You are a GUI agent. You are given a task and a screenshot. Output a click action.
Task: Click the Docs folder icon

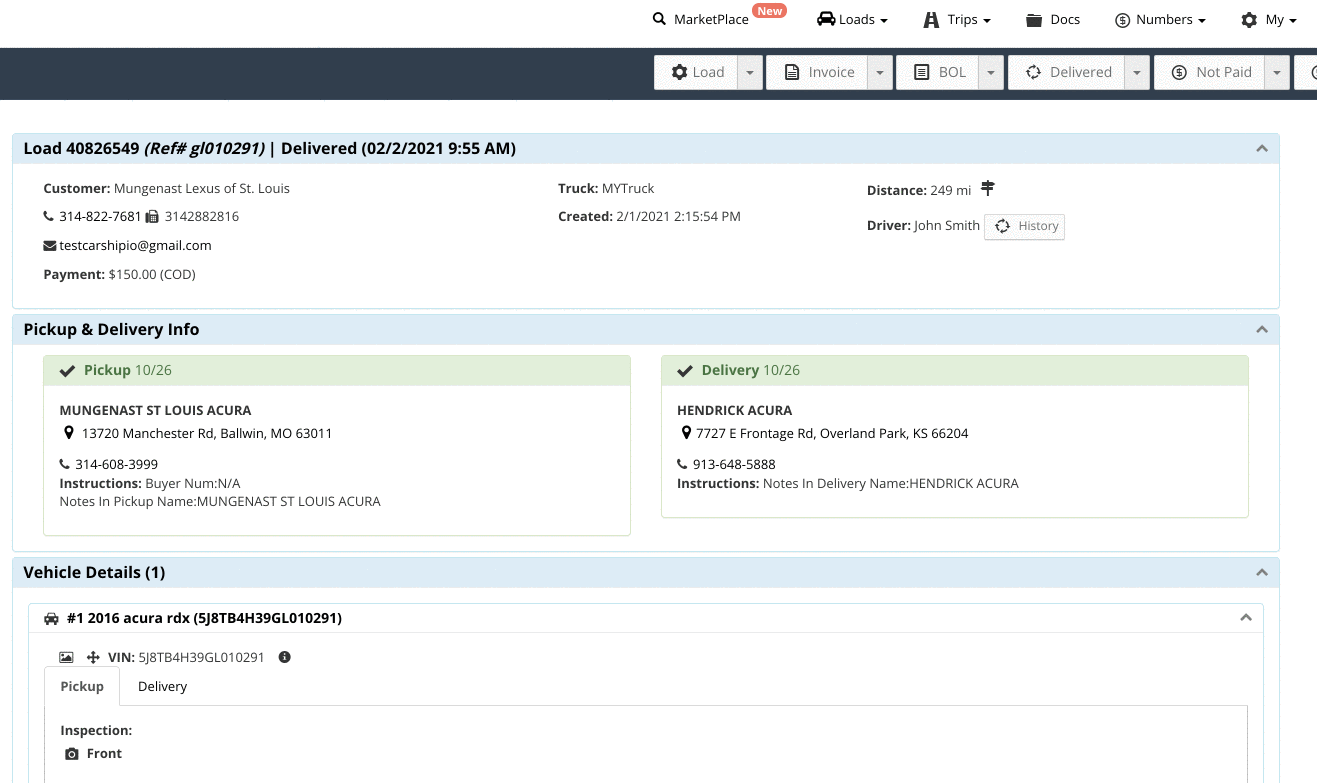coord(1034,20)
